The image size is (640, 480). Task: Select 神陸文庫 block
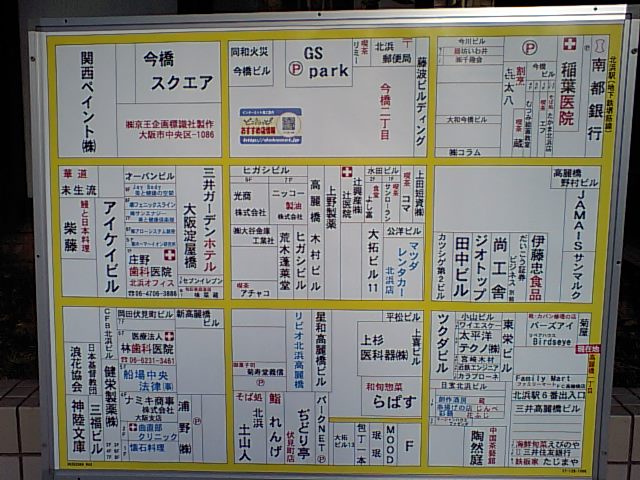[78, 425]
